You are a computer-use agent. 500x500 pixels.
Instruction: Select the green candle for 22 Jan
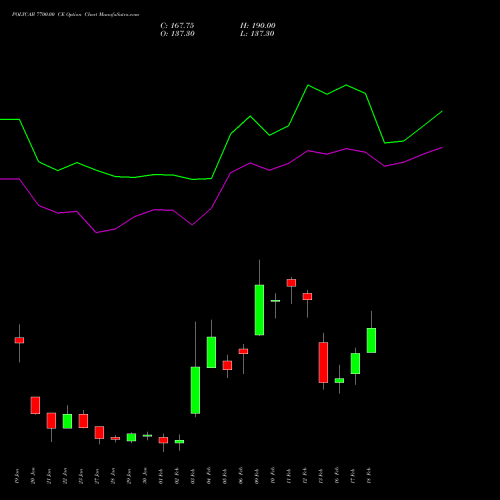tap(67, 421)
